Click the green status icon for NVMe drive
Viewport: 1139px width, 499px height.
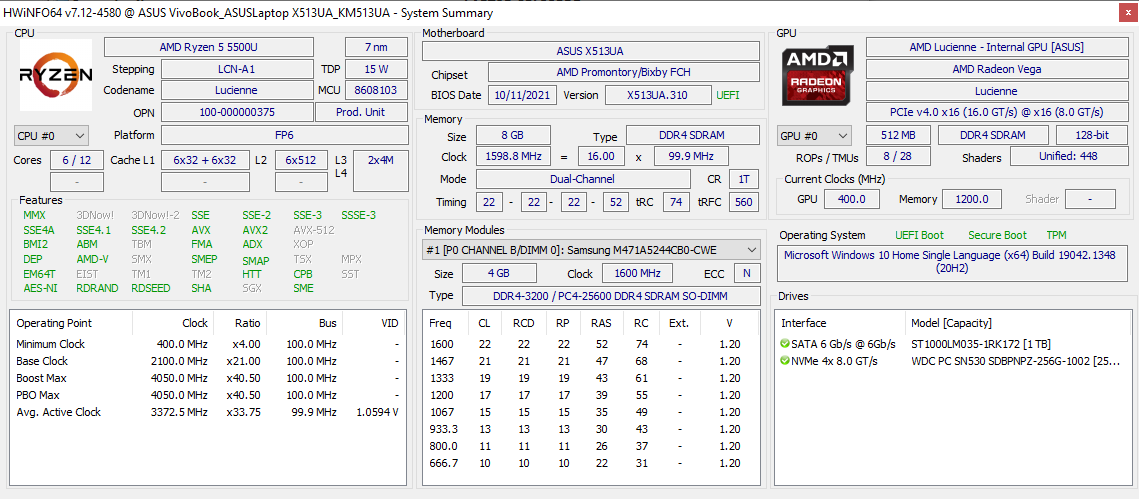pyautogui.click(x=785, y=361)
